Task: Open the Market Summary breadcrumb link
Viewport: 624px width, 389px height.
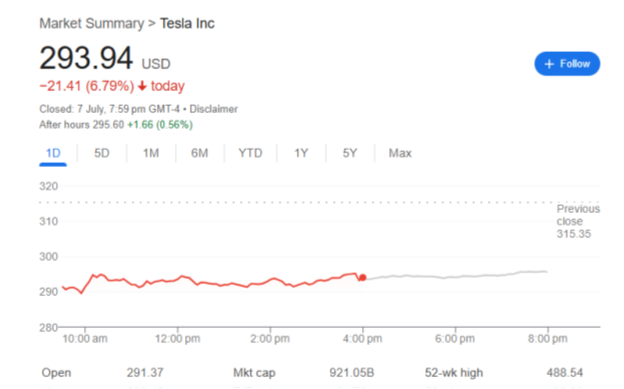Action: tap(92, 23)
